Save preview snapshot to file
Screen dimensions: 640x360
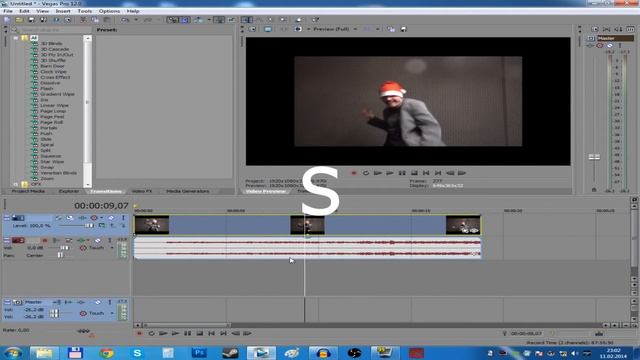403,29
